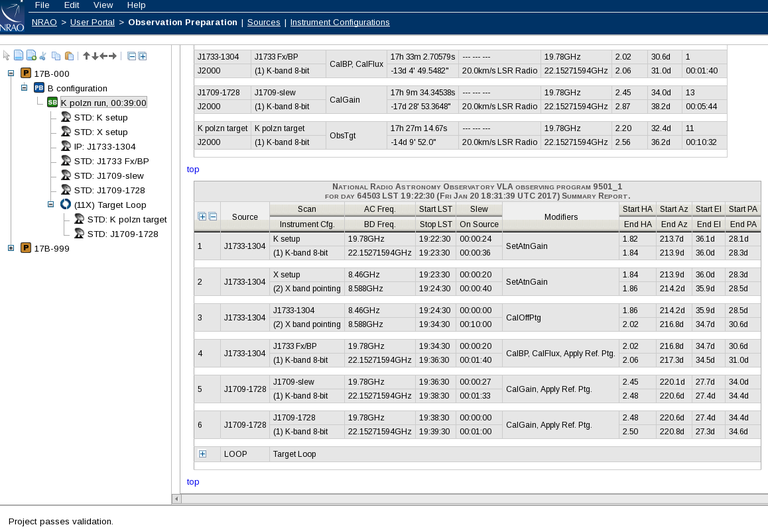Image resolution: width=768 pixels, height=531 pixels.
Task: Click the move up arrow icon
Action: click(87, 56)
